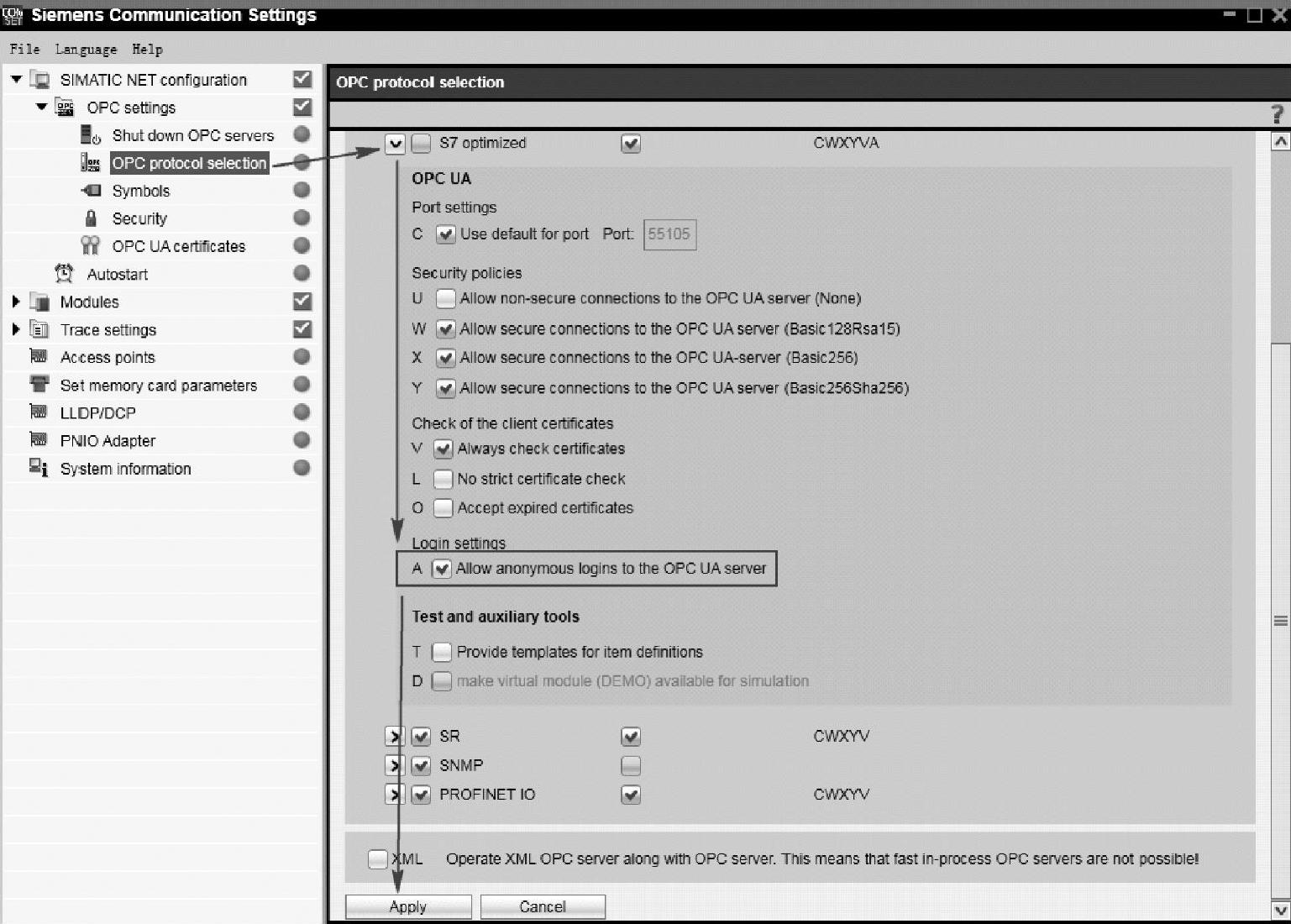Toggle the Basic256 secure connections checkbox
Screen dimensions: 1291x924
(446, 358)
